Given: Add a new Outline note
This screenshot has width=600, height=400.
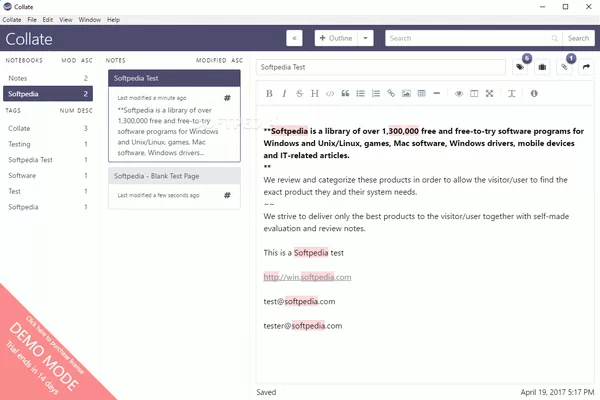Looking at the screenshot, I should pyautogui.click(x=335, y=38).
